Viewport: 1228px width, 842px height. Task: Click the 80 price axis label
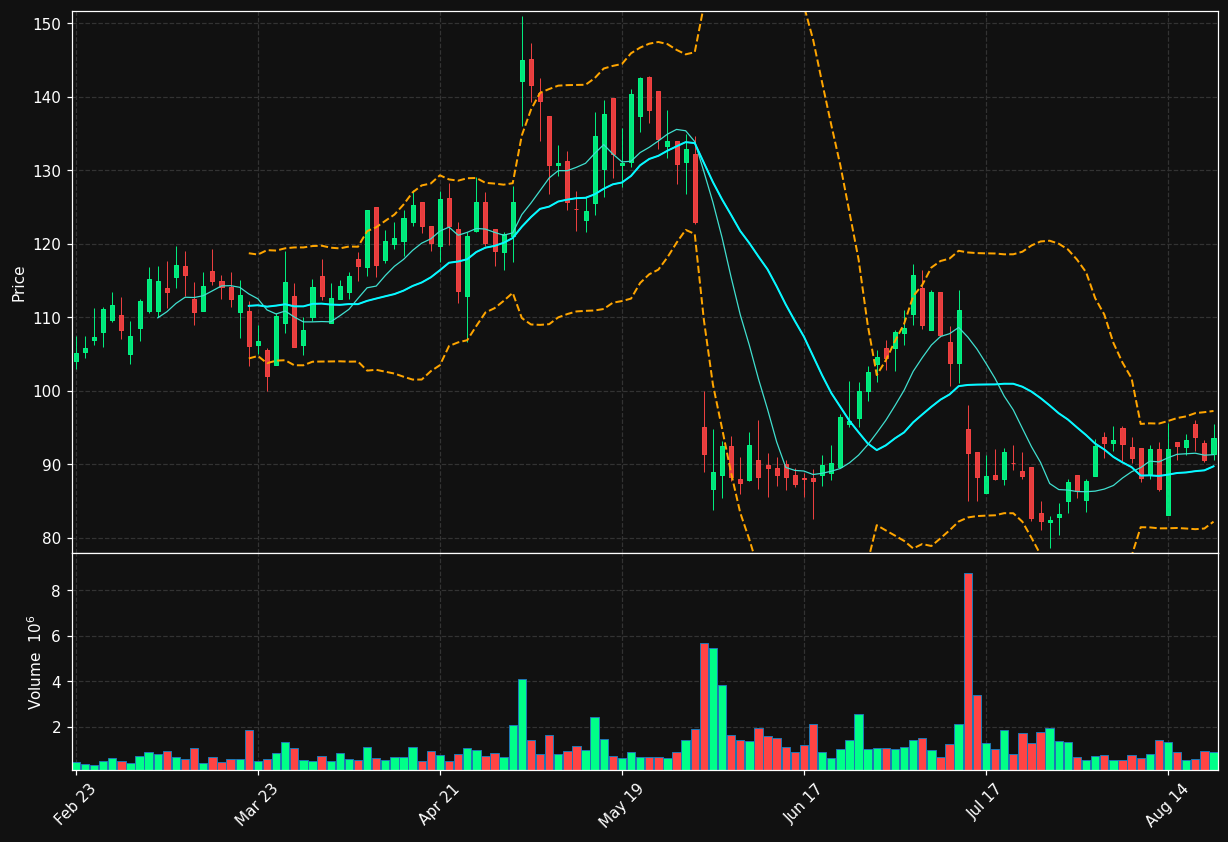52,539
